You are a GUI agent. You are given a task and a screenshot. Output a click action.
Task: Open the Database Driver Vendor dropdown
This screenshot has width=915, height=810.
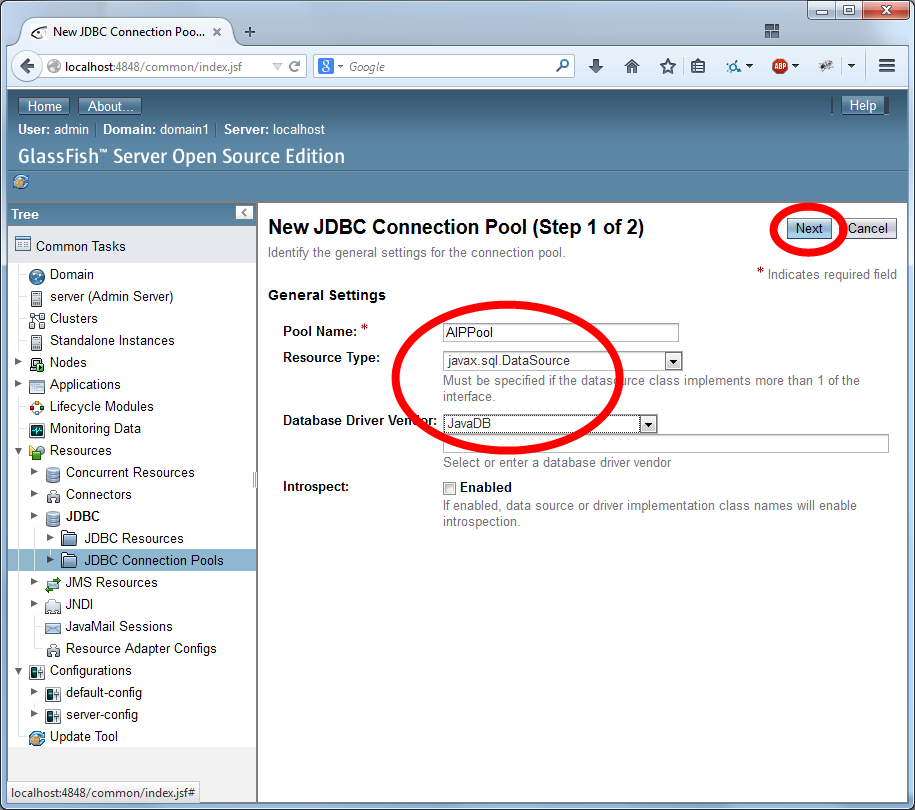[648, 423]
